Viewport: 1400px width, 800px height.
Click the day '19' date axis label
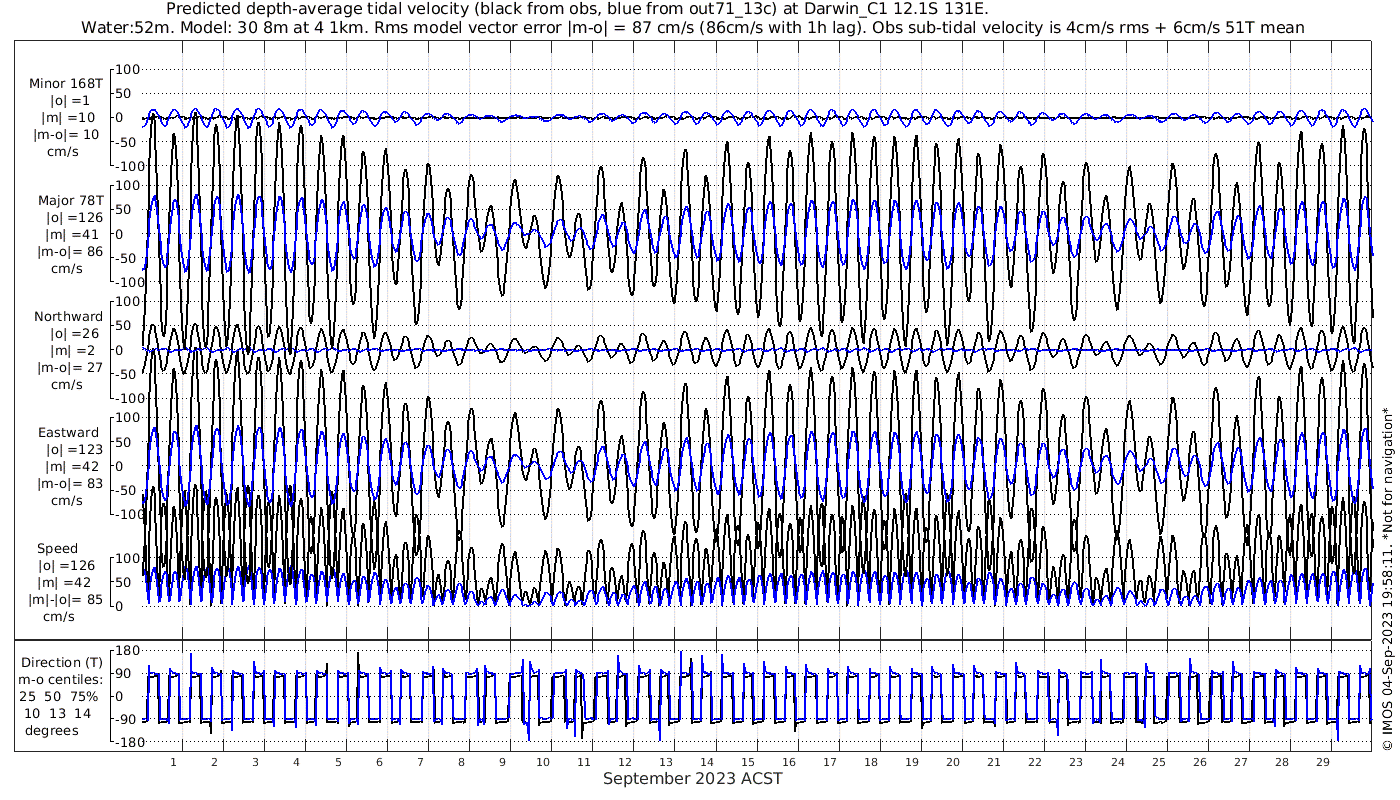(912, 762)
